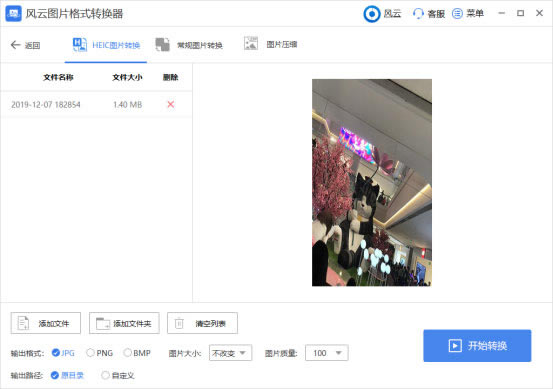553x389 pixels.
Task: Click the 清空列表 button
Action: point(202,323)
